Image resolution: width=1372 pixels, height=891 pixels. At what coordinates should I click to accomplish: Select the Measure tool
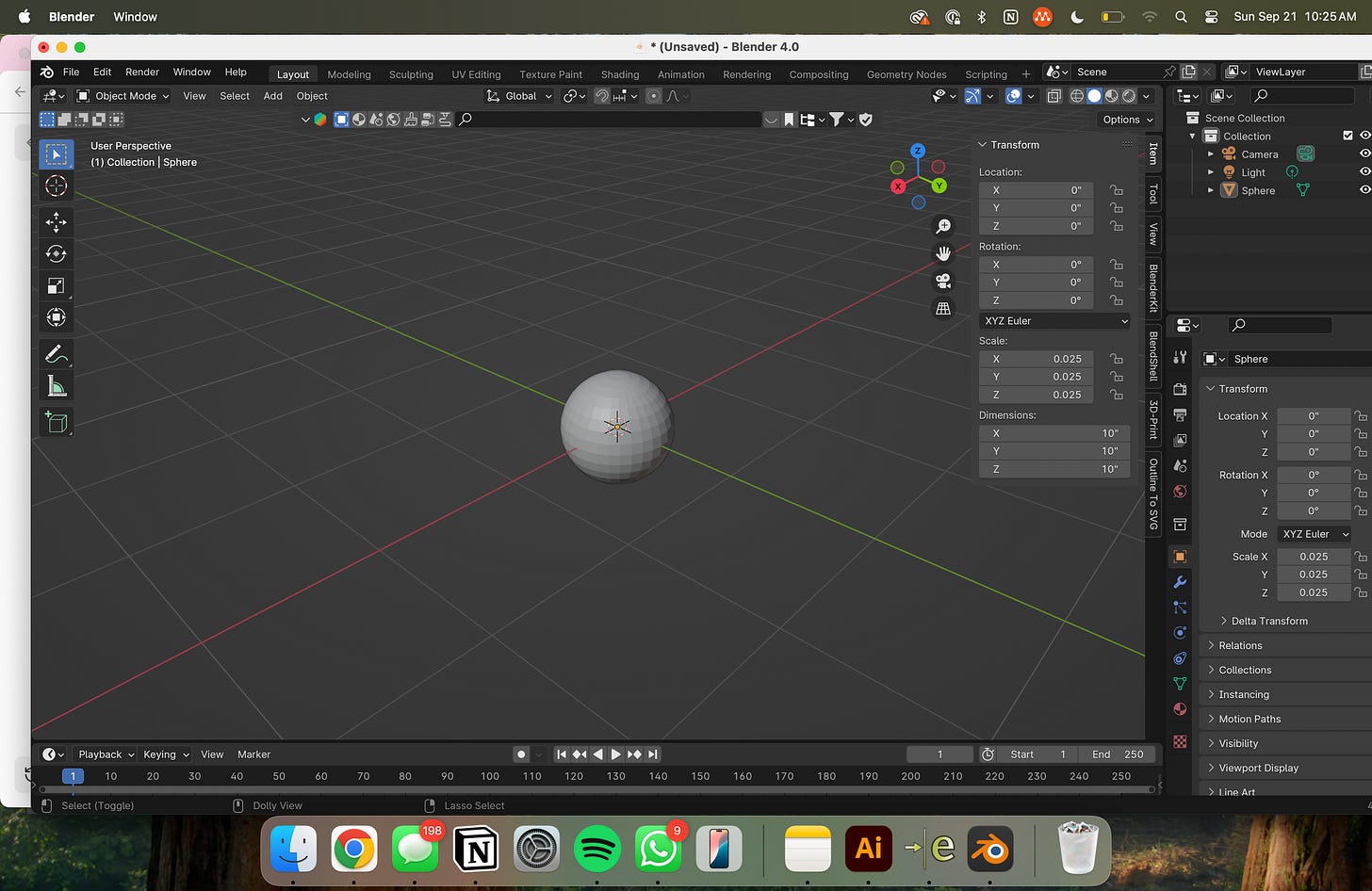click(56, 385)
